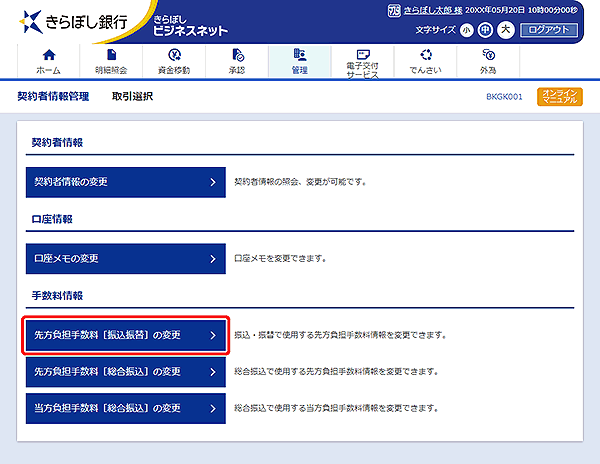Open the 承認 approval icon
Viewport: 600px width, 464px height.
click(x=237, y=54)
